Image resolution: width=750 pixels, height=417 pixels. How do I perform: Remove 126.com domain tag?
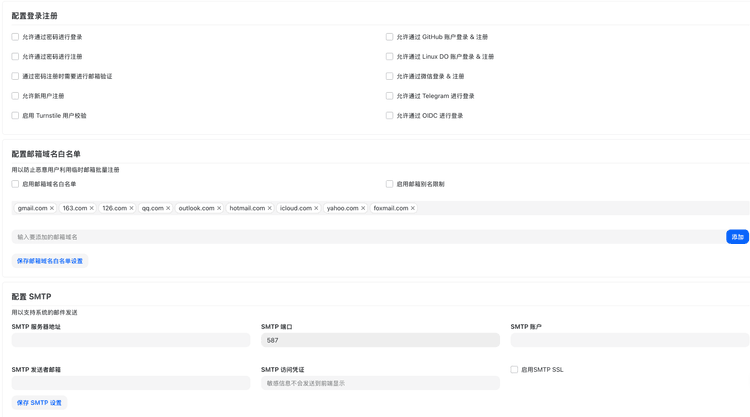(x=131, y=208)
